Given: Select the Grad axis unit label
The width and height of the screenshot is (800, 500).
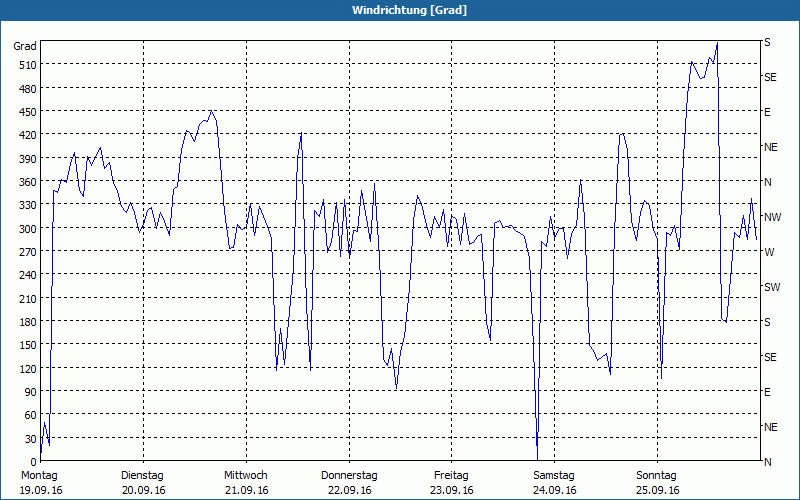Looking at the screenshot, I should [x=25, y=46].
